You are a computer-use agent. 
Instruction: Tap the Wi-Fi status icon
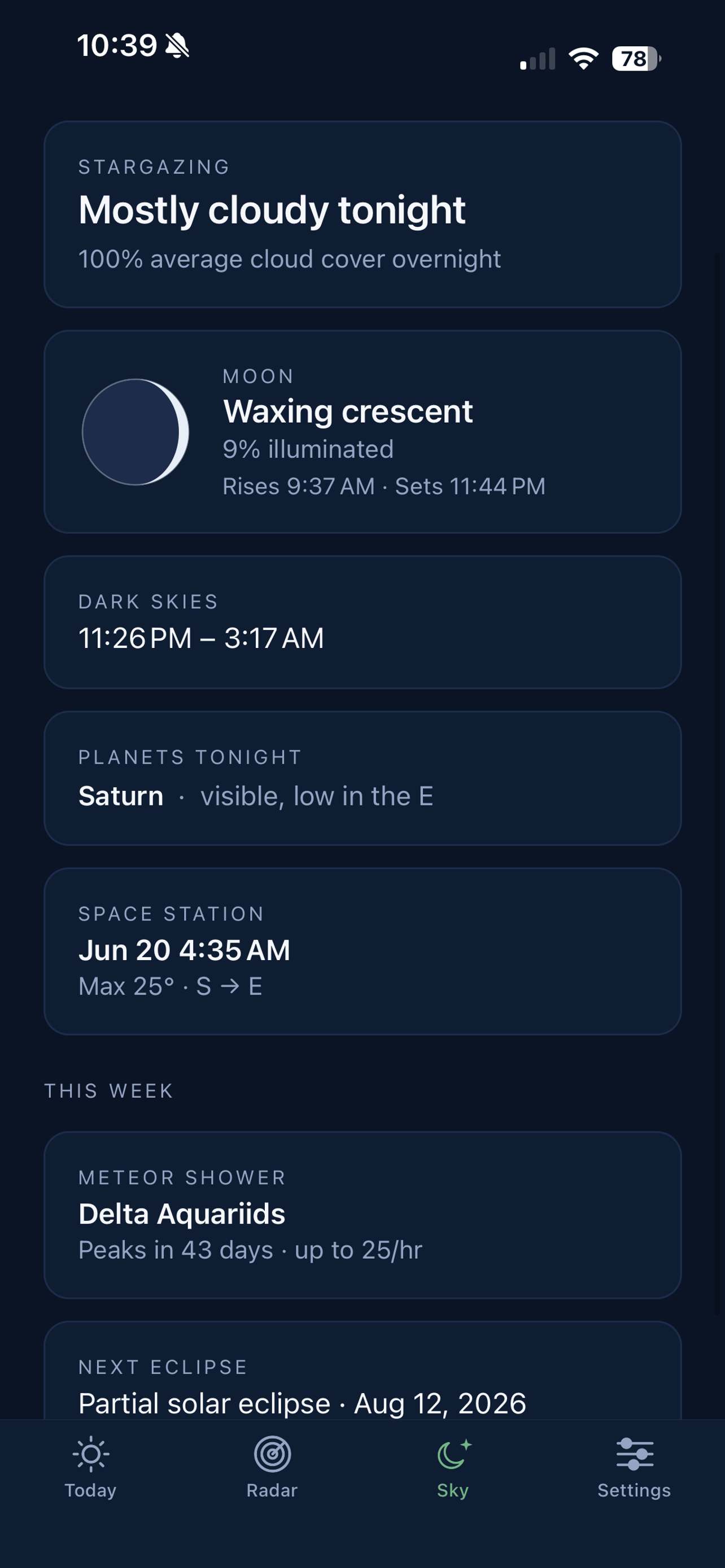pyautogui.click(x=583, y=59)
